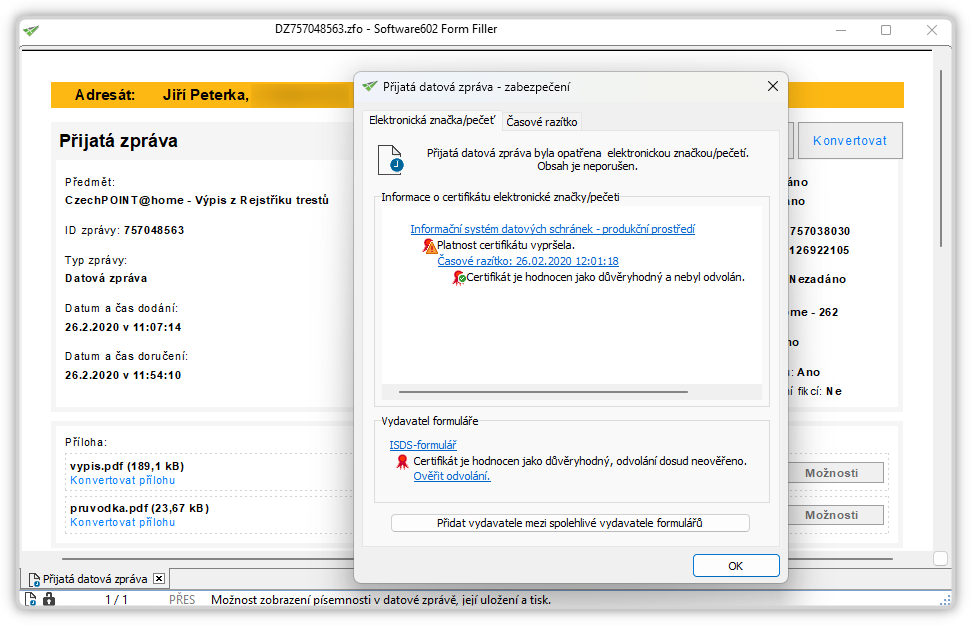The width and height of the screenshot is (971, 625).
Task: Click the document icon in the status bar
Action: (x=30, y=599)
